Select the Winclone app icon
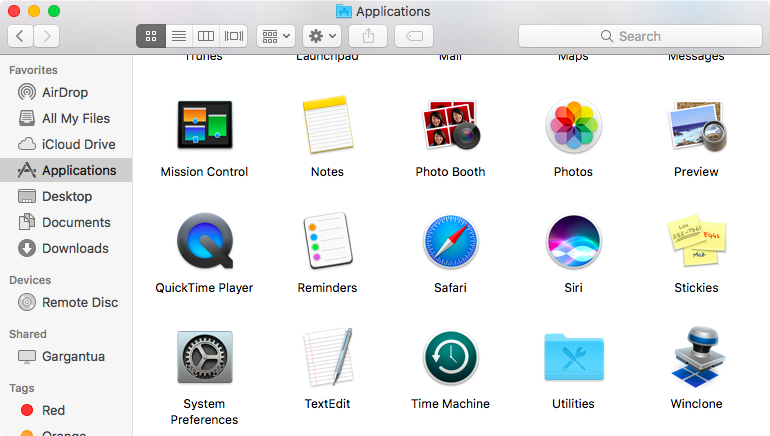 (696, 357)
